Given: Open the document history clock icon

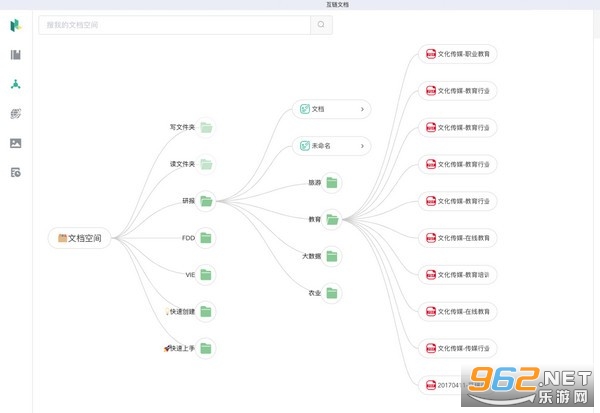Looking at the screenshot, I should click(16, 173).
